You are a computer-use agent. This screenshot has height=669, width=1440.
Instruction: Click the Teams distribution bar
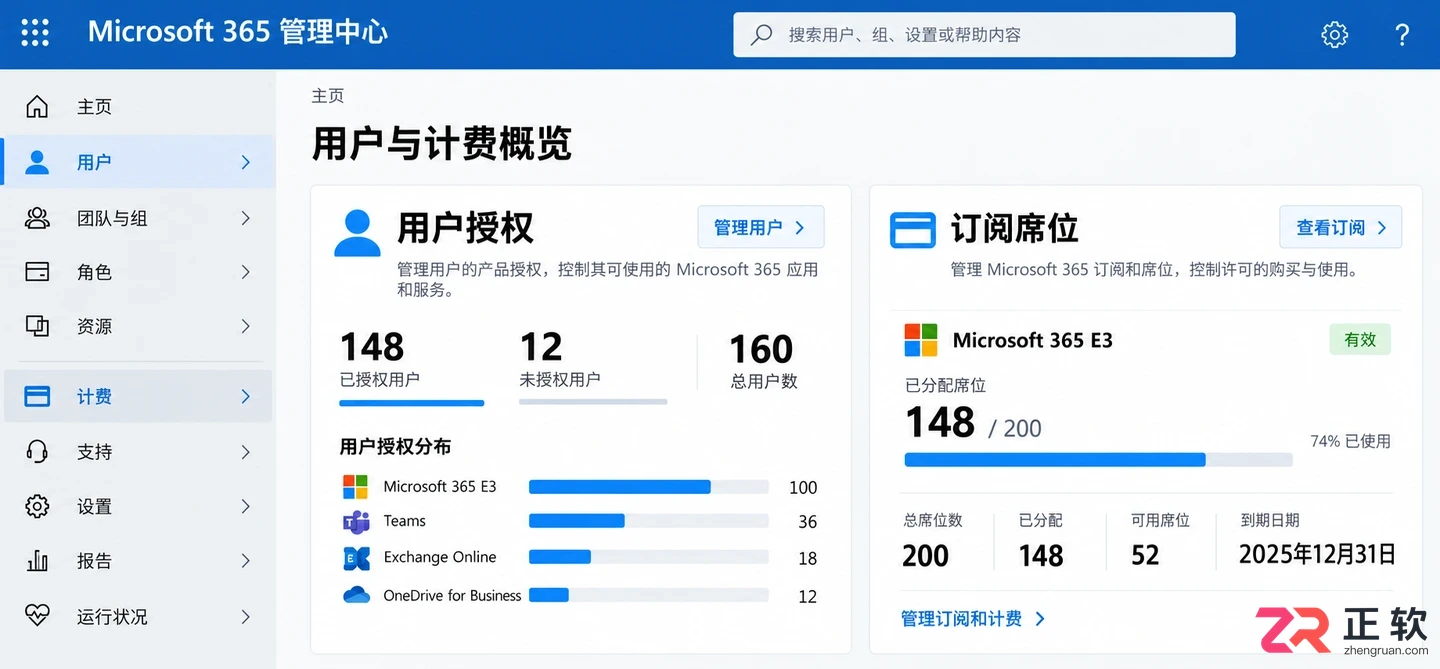pos(648,521)
